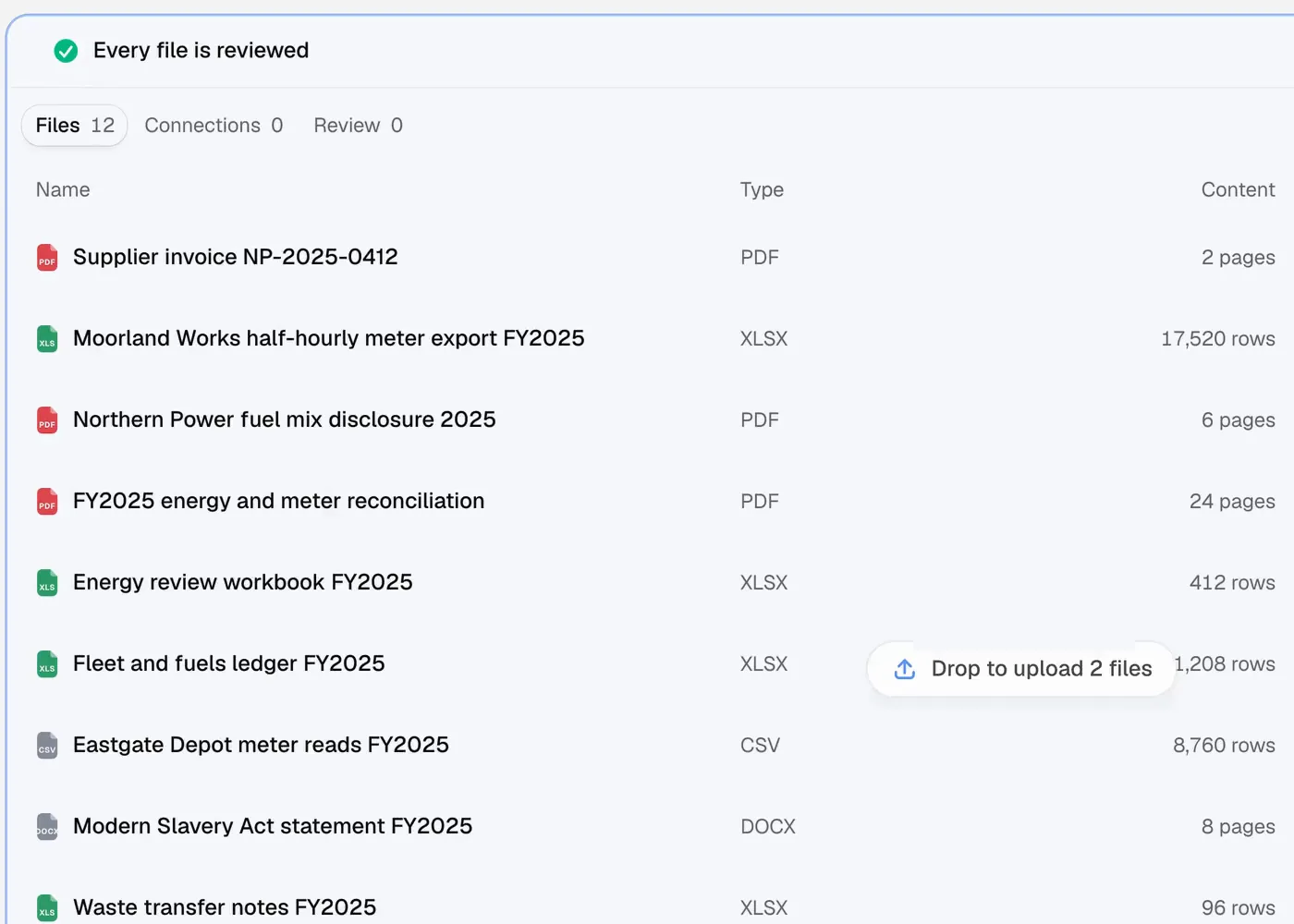This screenshot has width=1294, height=924.
Task: Open Modern Slavery Act statement FY2025
Action: click(x=273, y=826)
